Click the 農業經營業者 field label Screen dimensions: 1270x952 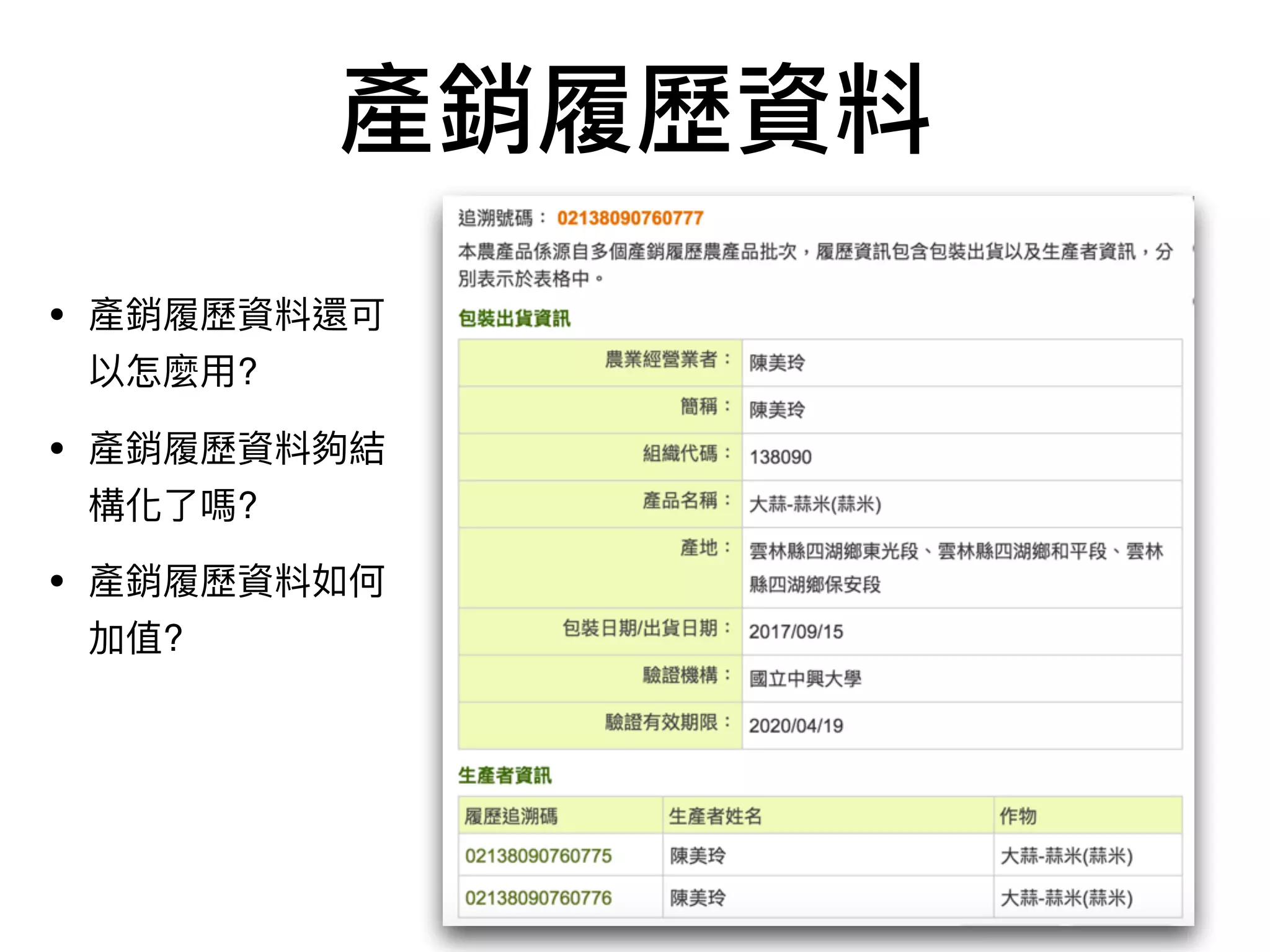668,359
